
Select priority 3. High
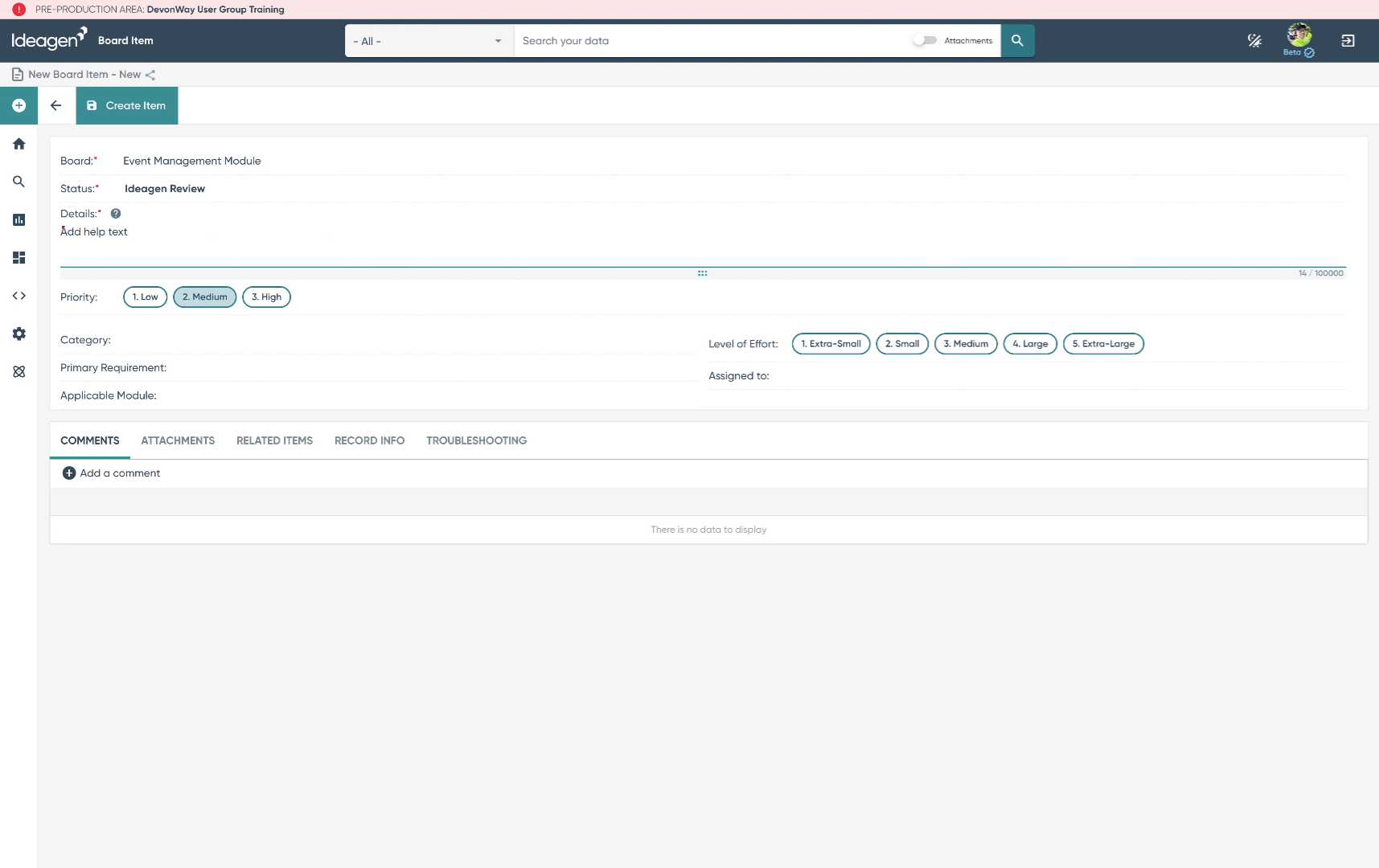click(266, 297)
